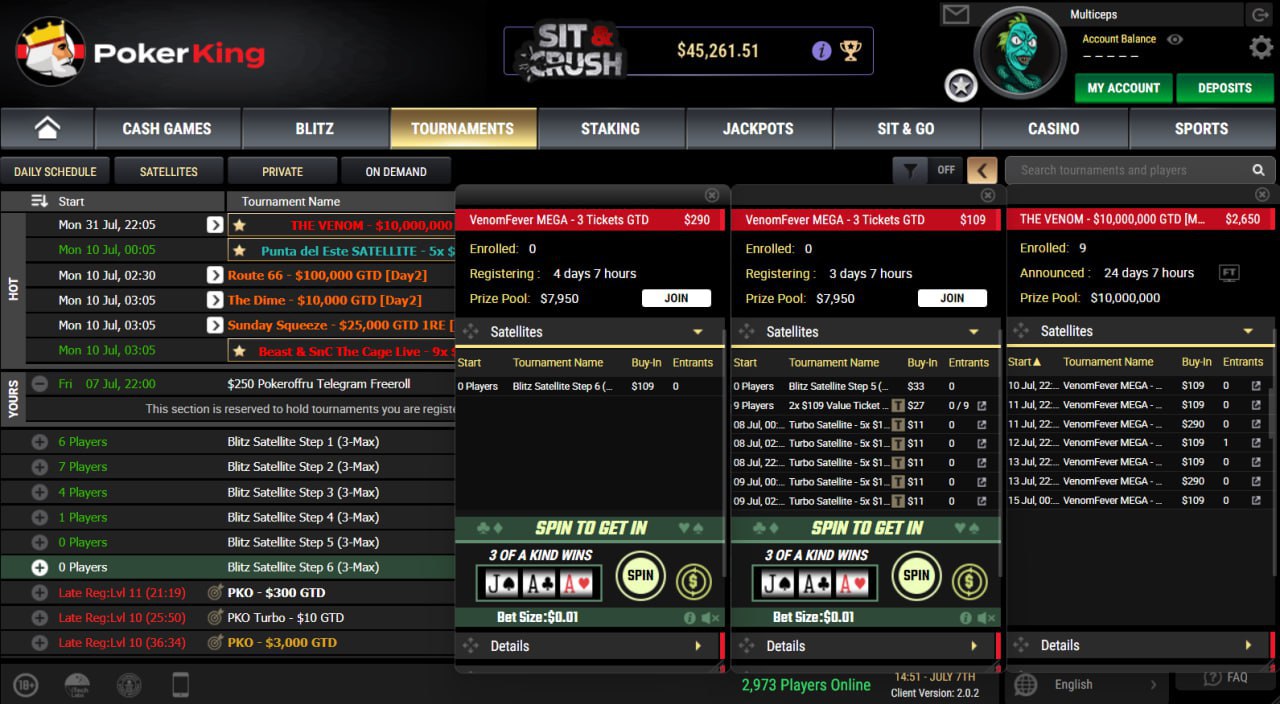Click the DEPOSITS button
Image resolution: width=1280 pixels, height=704 pixels.
1224,88
